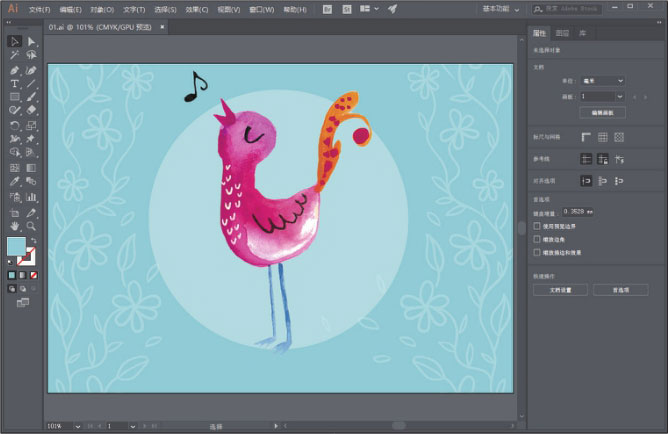This screenshot has width=668, height=434.
Task: Select the Magic Wand tool
Action: 15,56
